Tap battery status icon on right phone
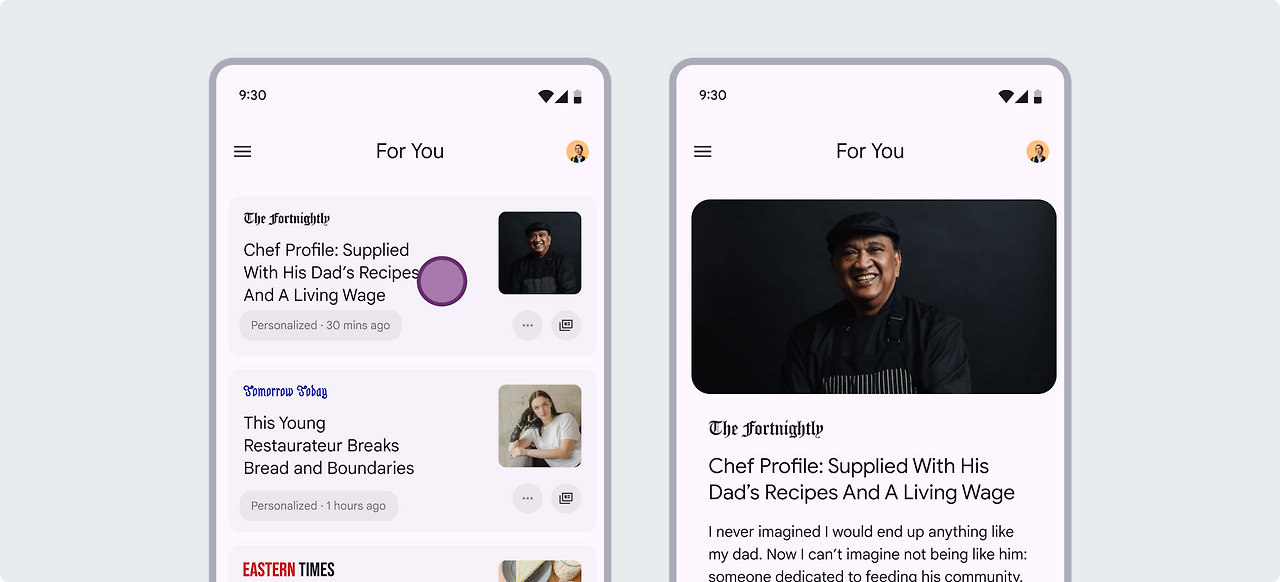1280x582 pixels. click(1038, 96)
